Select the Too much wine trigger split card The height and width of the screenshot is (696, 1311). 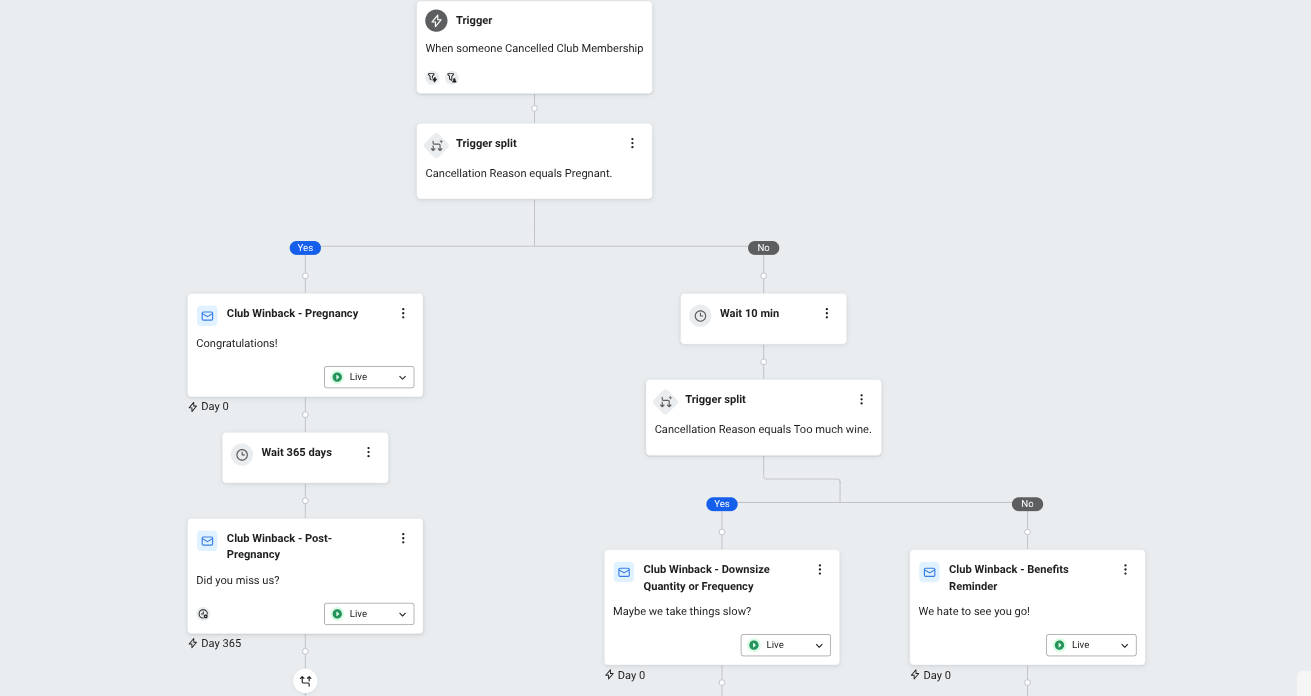(763, 418)
